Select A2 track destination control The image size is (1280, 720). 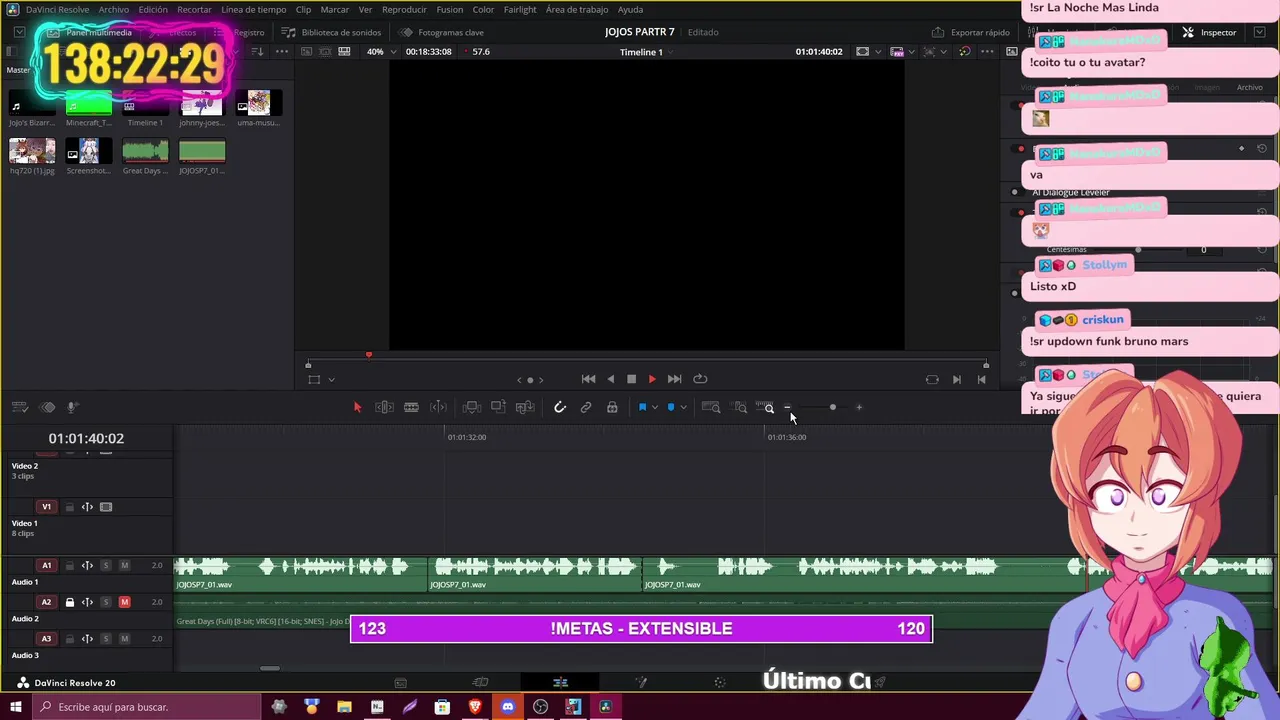(x=46, y=602)
